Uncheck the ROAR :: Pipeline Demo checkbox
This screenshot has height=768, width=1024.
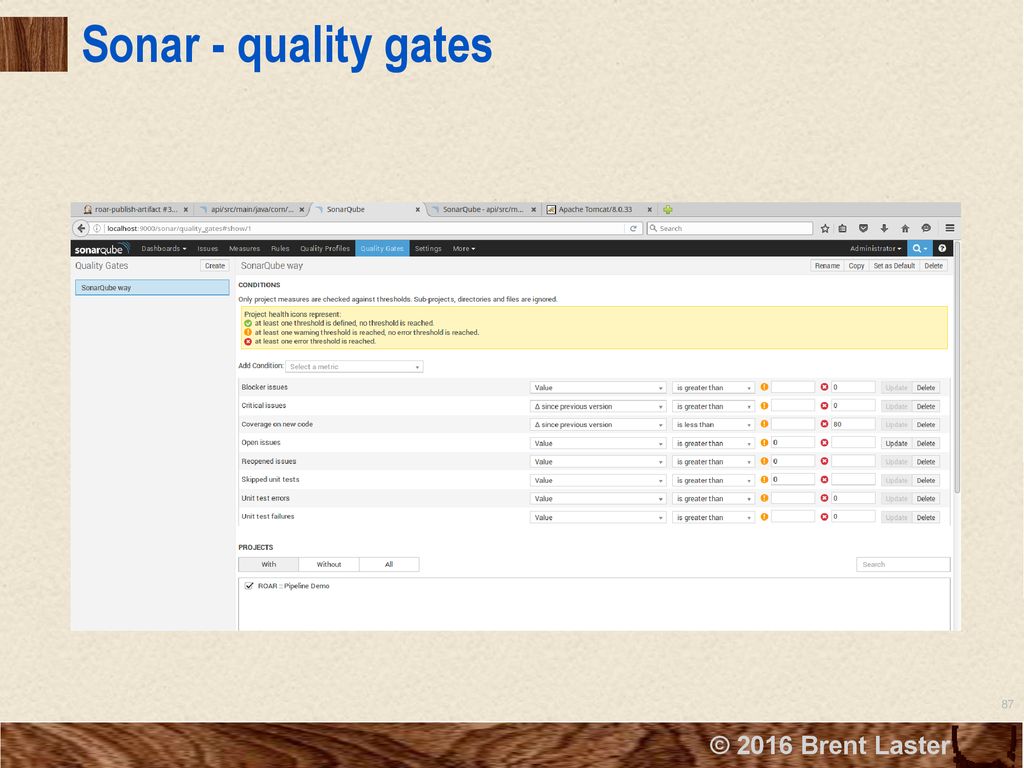click(x=249, y=586)
